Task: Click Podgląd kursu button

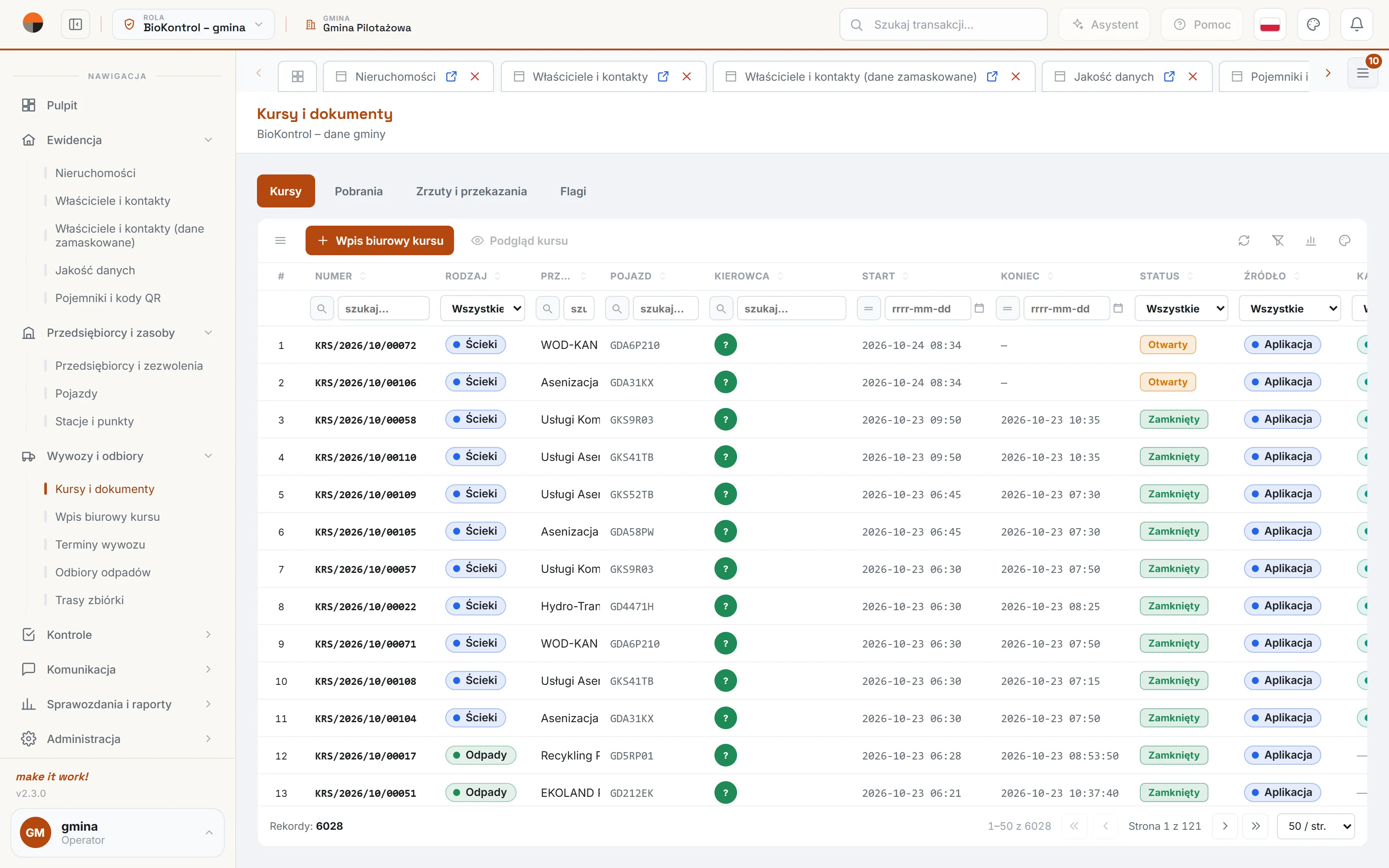Action: 520,240
